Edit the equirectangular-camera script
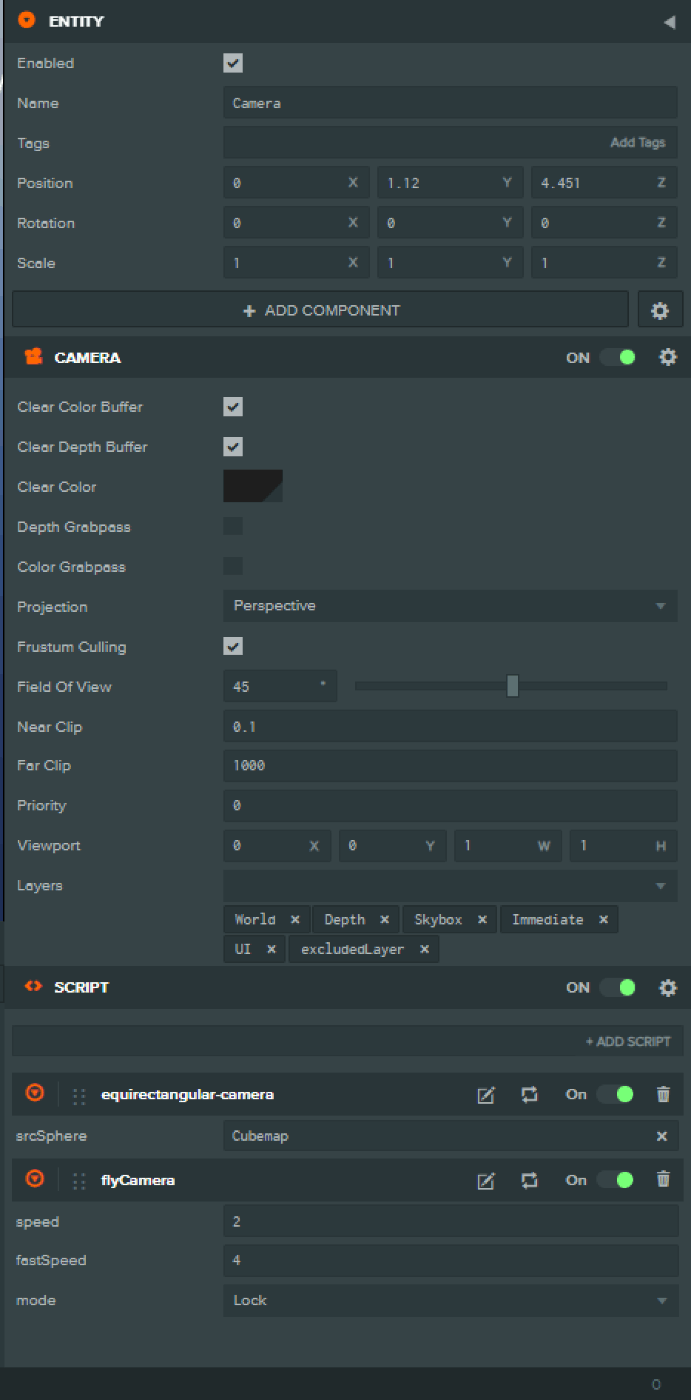Viewport: 691px width, 1400px height. (x=486, y=1095)
